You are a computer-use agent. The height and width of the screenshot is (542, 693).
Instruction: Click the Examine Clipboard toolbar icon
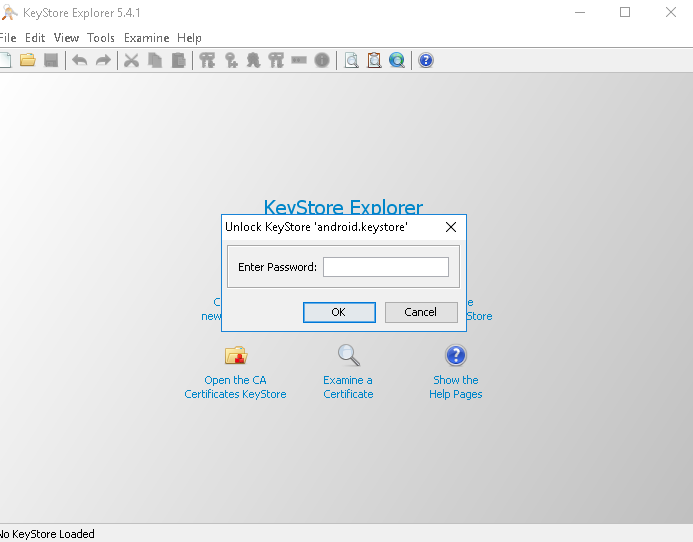tap(374, 60)
